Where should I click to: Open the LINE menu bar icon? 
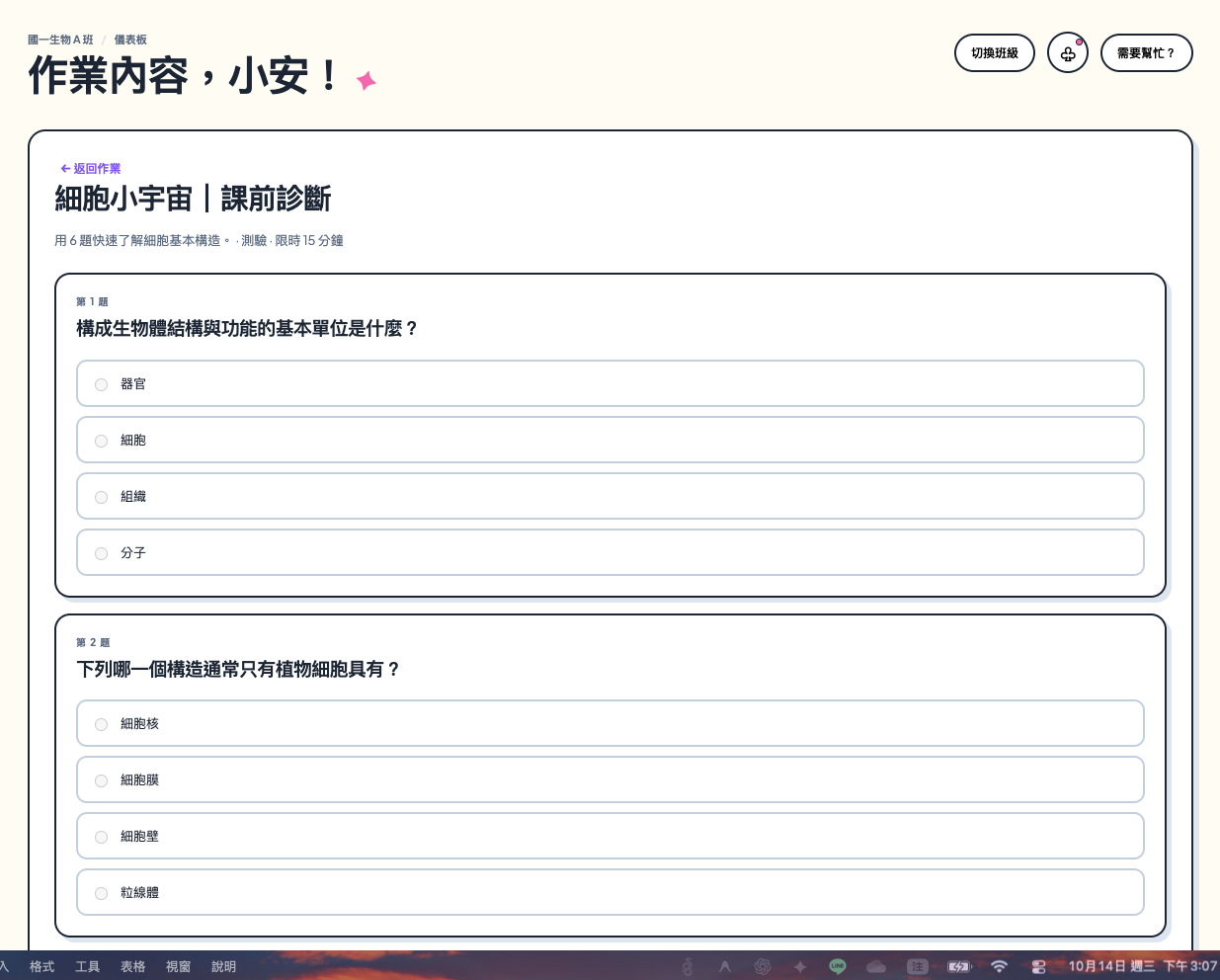pyautogui.click(x=838, y=966)
